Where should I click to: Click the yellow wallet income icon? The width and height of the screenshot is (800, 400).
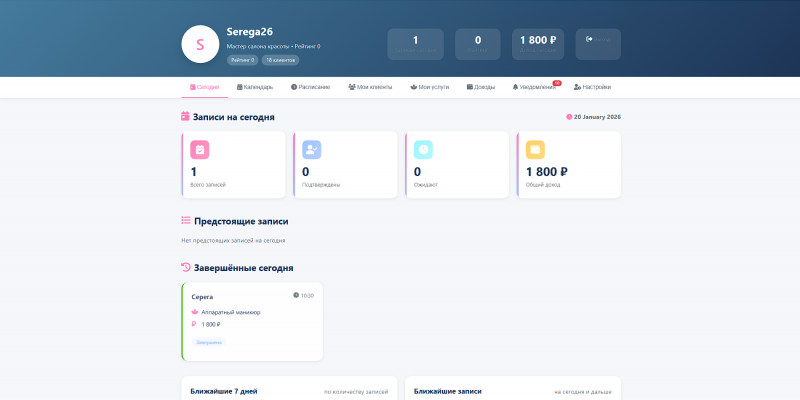(x=535, y=149)
